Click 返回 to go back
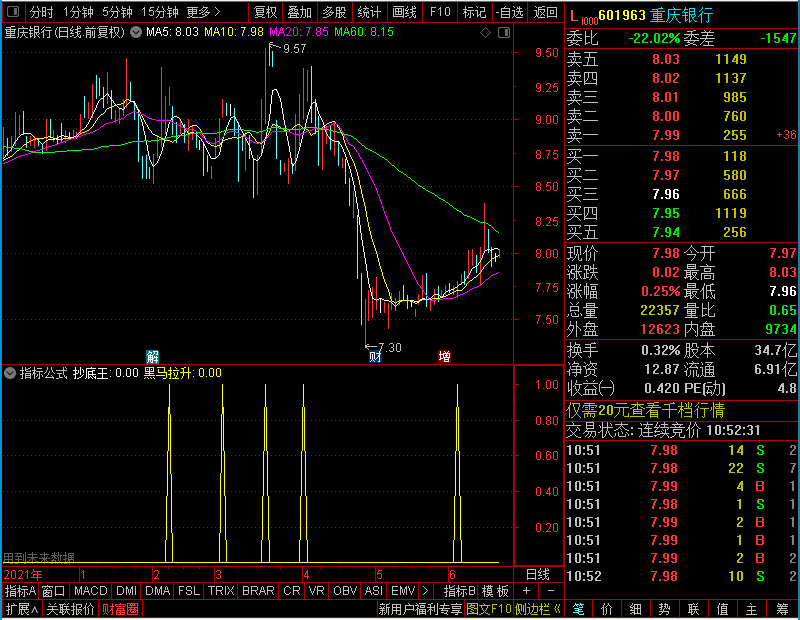 point(545,12)
